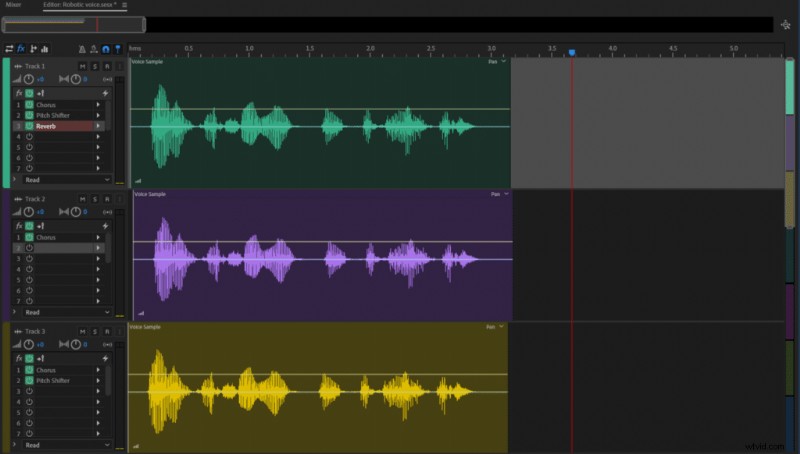800x454 pixels.
Task: Open the Track 3 automation Read dropdown
Action: [67, 445]
